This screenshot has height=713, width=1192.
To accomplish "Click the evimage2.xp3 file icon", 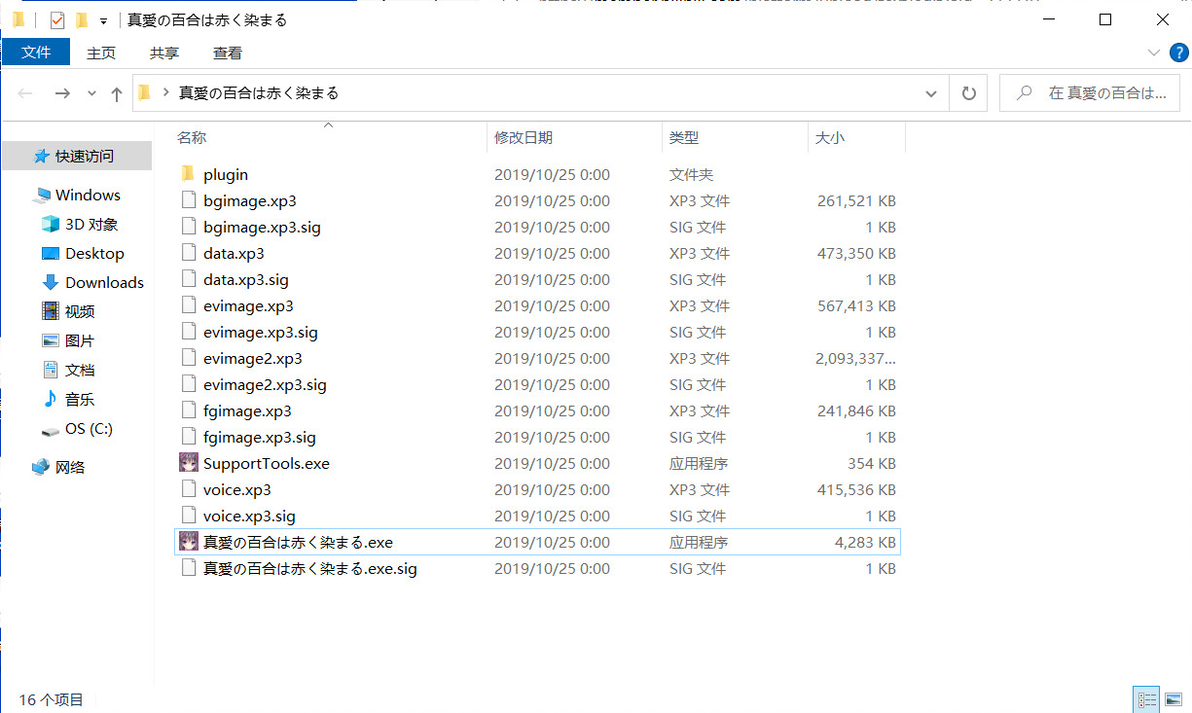I will click(x=189, y=358).
